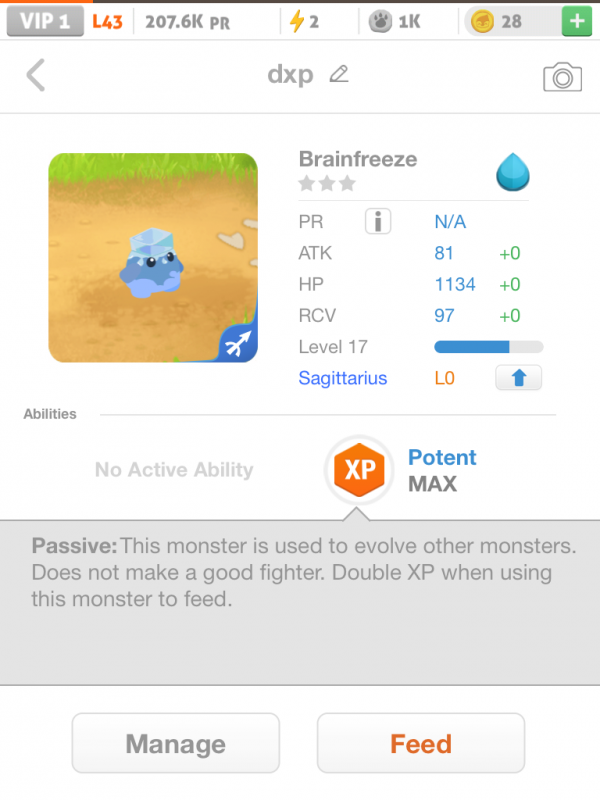Image resolution: width=600 pixels, height=800 pixels.
Task: Click the pencil edit-name icon
Action: [339, 74]
